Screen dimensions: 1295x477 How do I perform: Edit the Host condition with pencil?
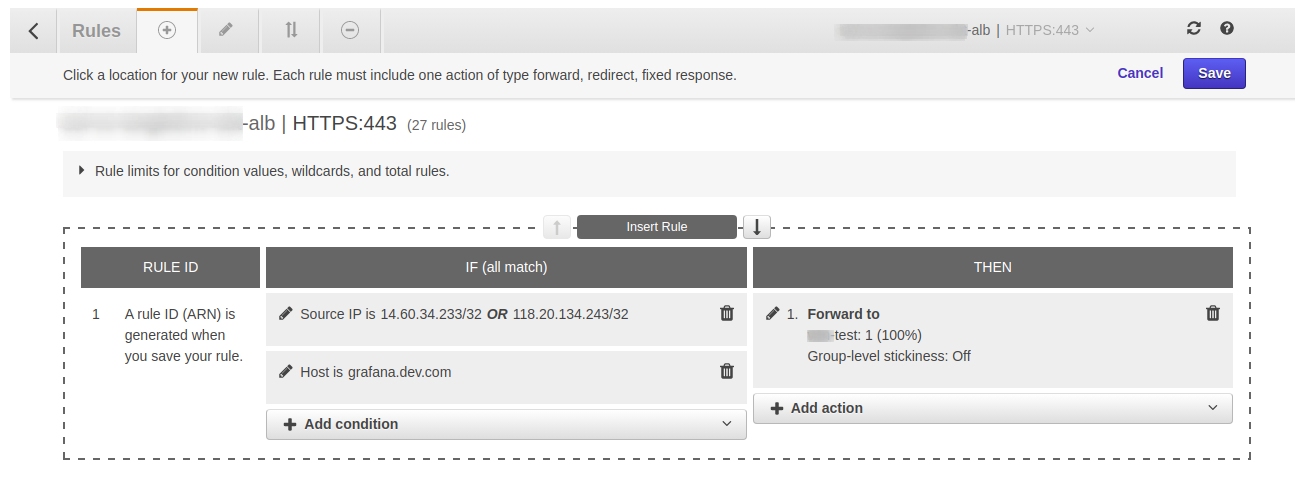click(286, 372)
